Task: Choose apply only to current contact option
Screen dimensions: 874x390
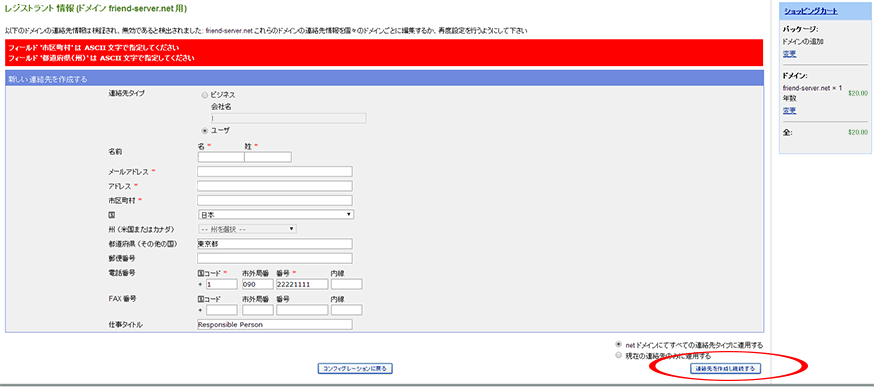Action: 618,355
